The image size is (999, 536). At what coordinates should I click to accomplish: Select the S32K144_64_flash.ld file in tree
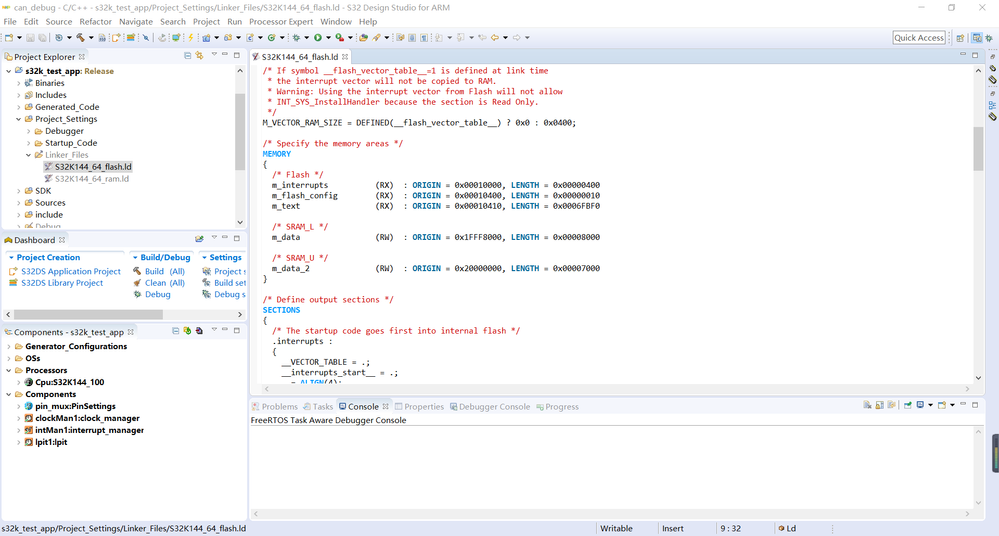pos(93,167)
